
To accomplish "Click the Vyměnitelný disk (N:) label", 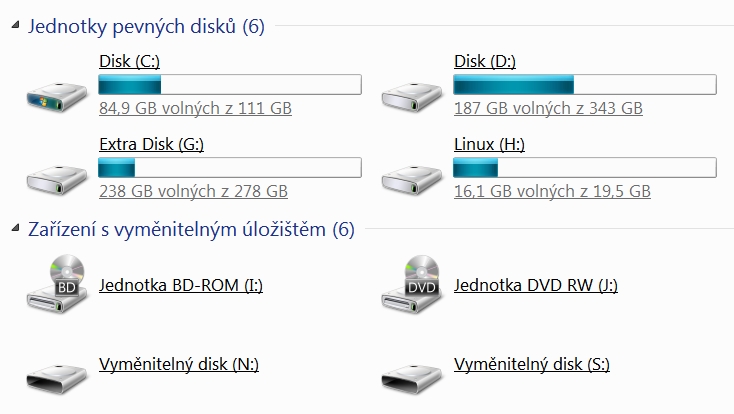I will (x=179, y=364).
